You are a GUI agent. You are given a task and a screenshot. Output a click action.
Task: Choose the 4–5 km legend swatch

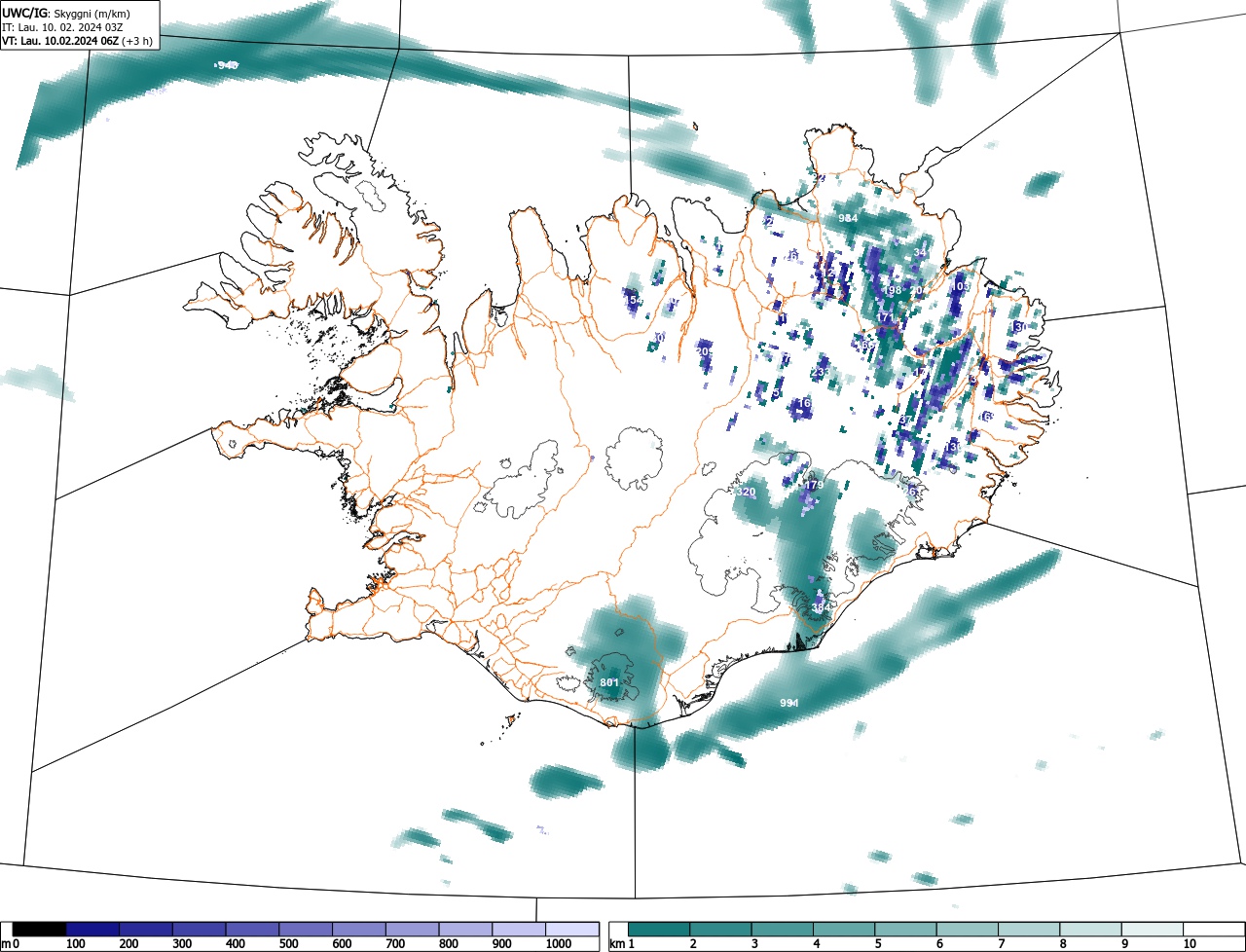click(844, 930)
